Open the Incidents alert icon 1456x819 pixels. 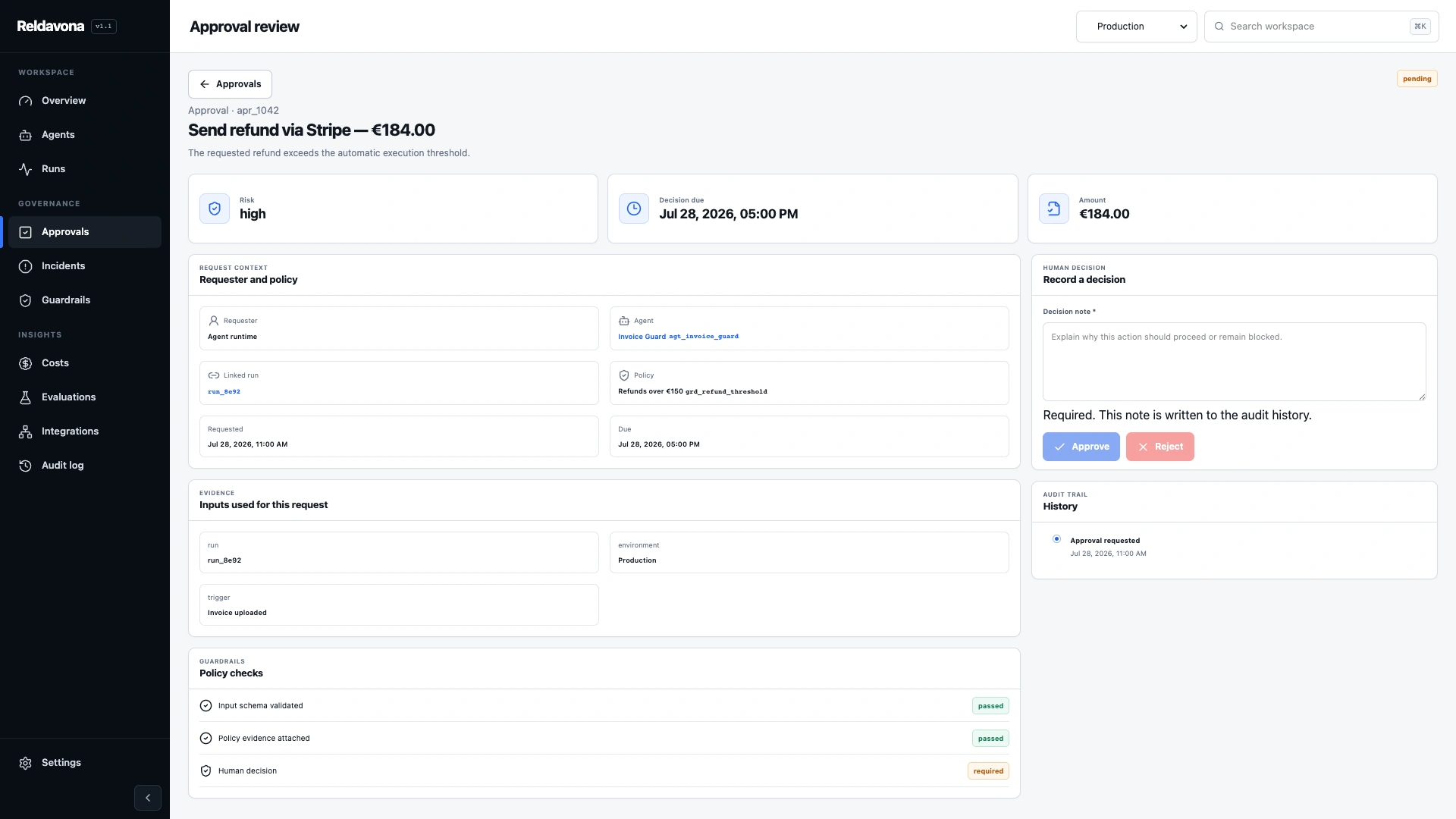(x=25, y=266)
